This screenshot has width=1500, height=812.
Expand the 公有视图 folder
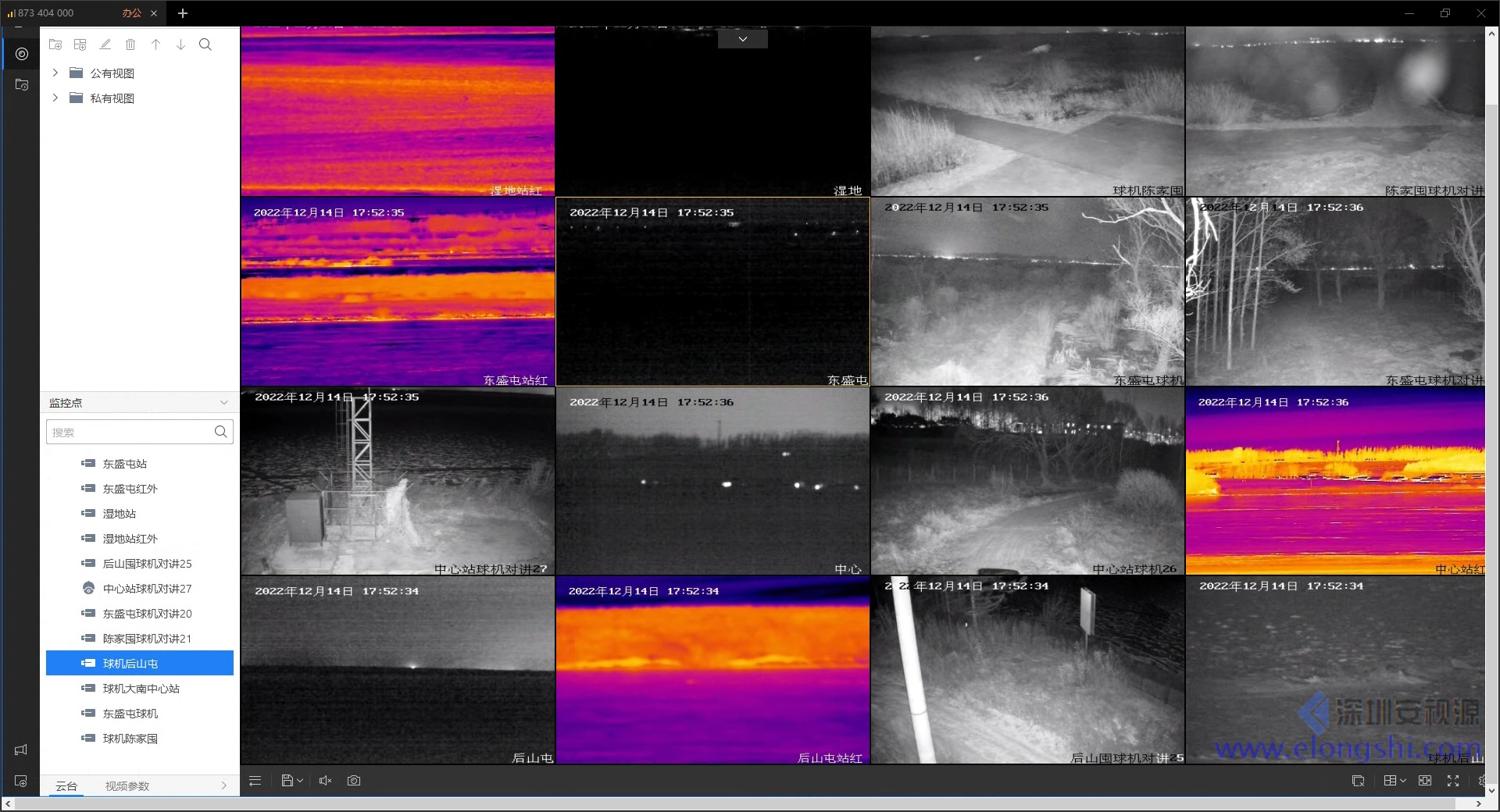coord(55,73)
